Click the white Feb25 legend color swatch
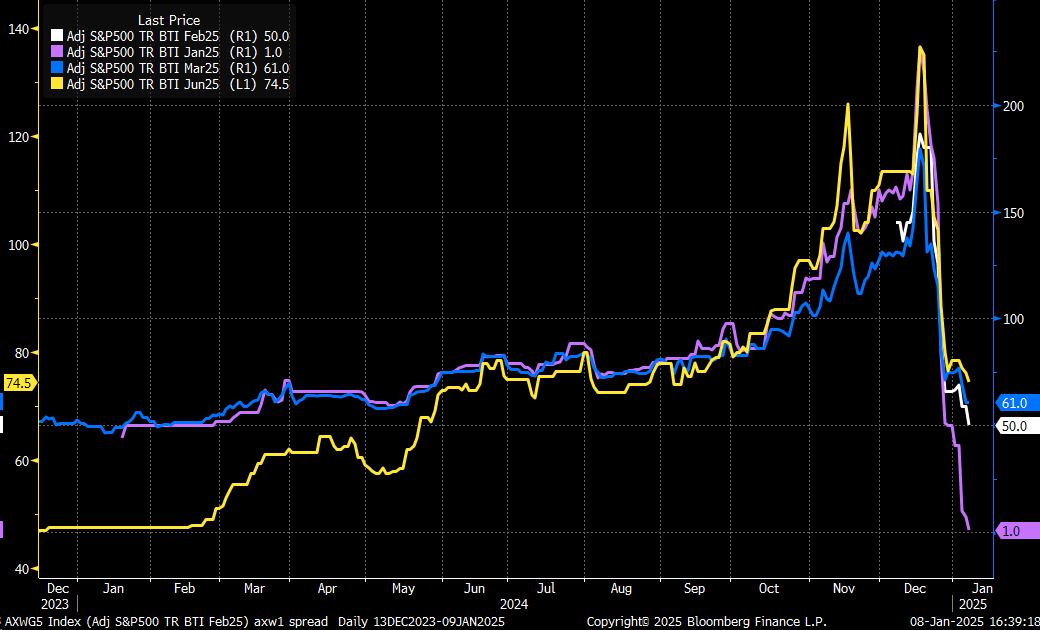The height and width of the screenshot is (630, 1040). [58, 36]
